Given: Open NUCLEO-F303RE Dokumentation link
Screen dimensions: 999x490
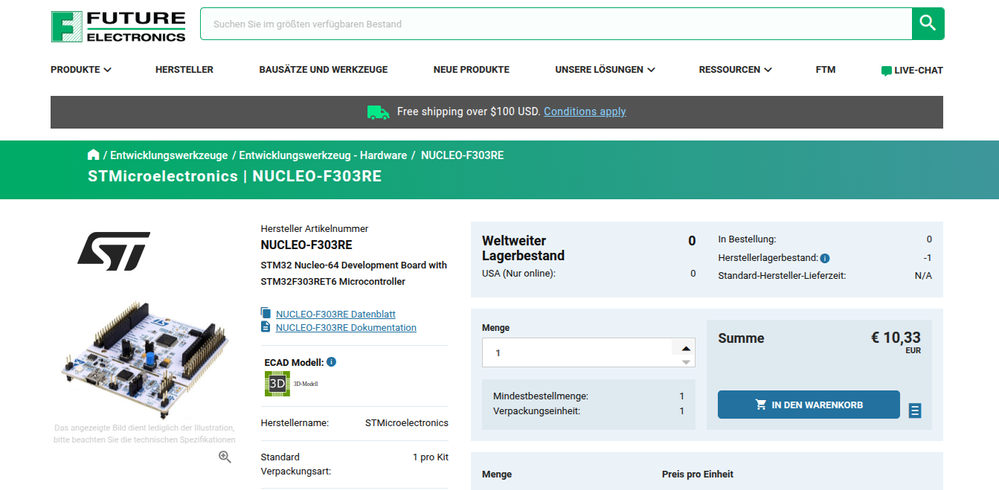Looking at the screenshot, I should pos(346,328).
